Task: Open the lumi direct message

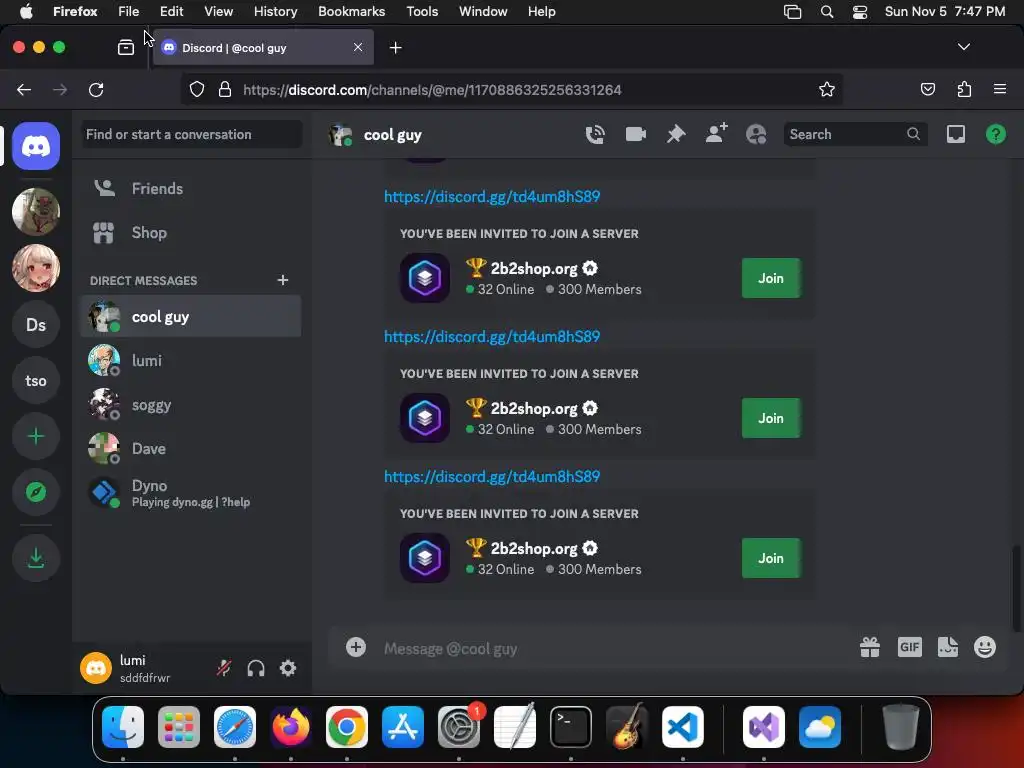Action: tap(191, 360)
